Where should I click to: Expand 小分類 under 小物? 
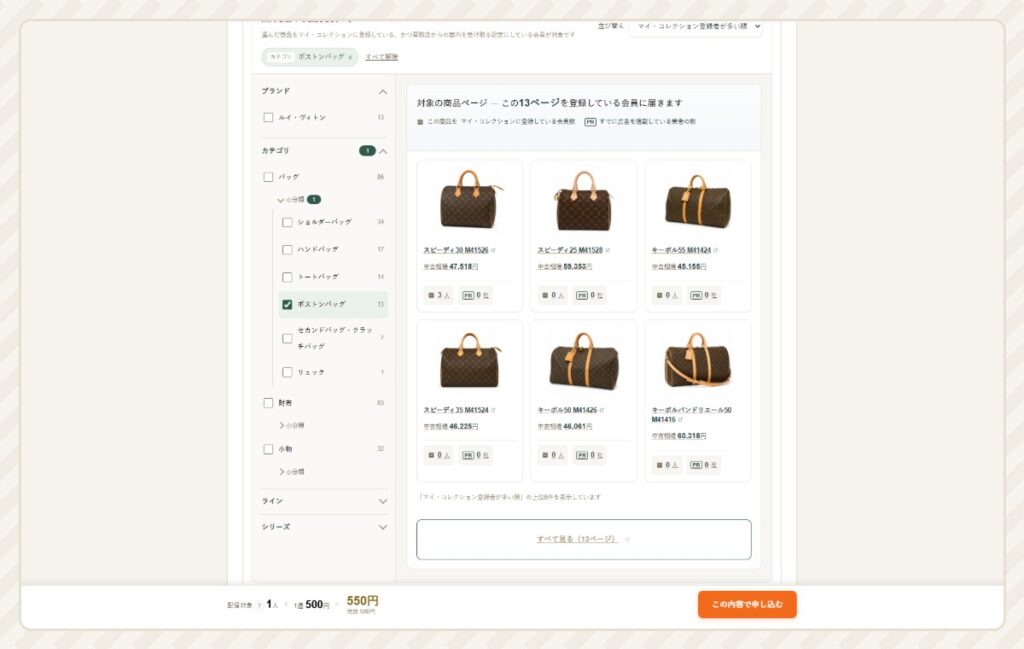292,471
